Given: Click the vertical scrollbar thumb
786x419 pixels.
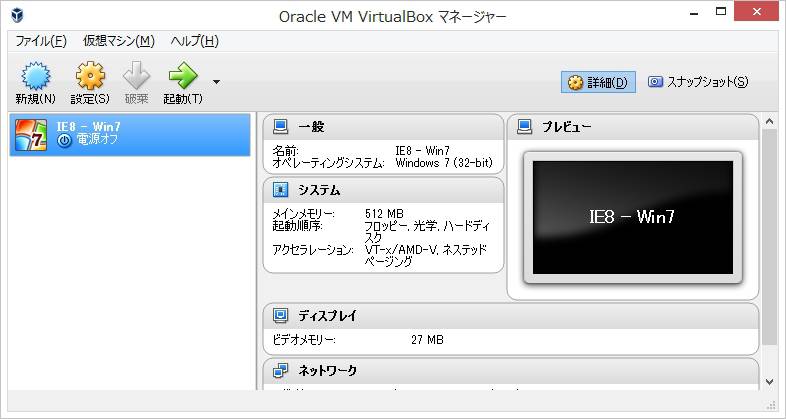Looking at the screenshot, I should (x=769, y=237).
